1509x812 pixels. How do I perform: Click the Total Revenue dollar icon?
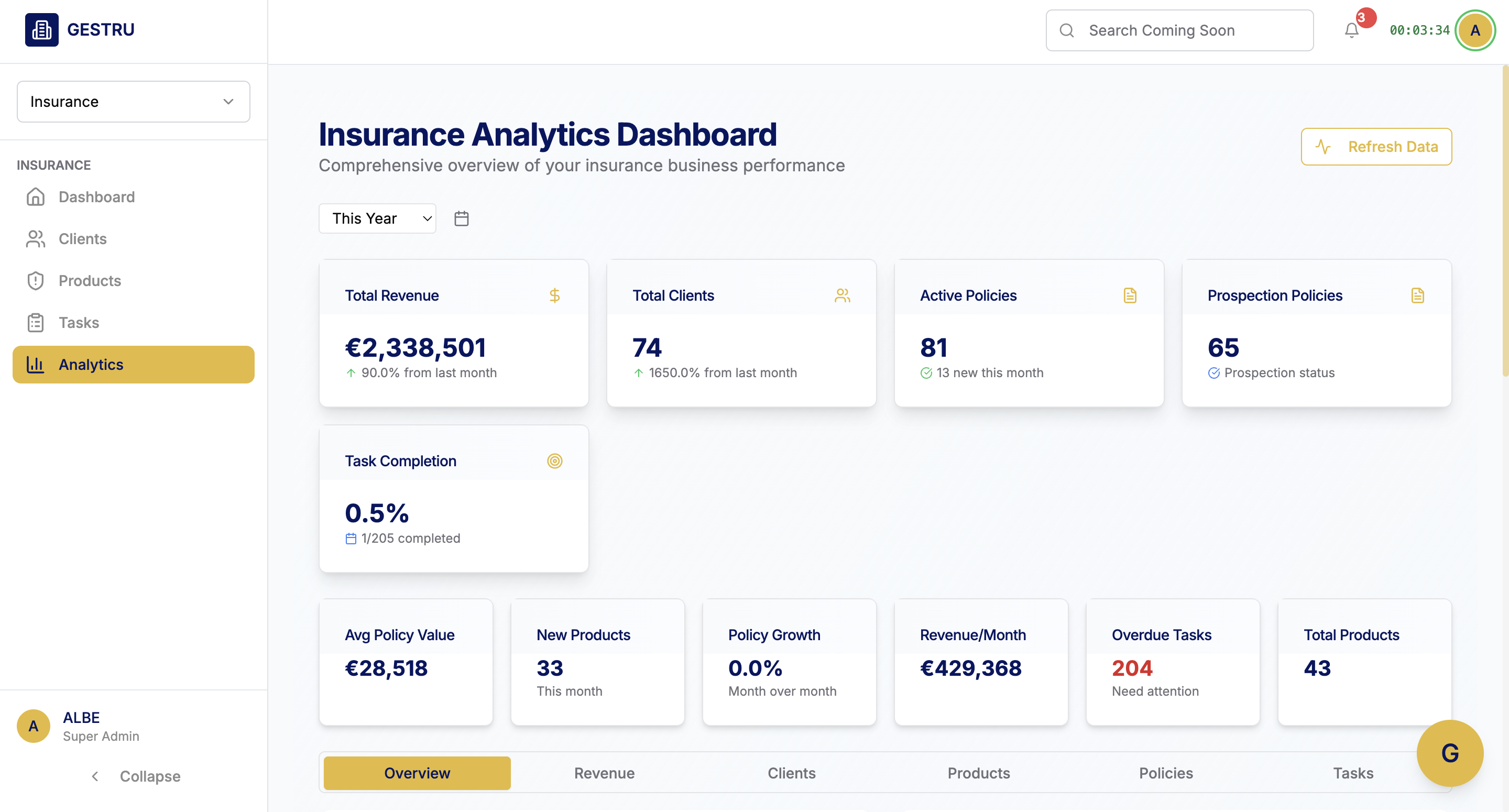[x=554, y=295]
